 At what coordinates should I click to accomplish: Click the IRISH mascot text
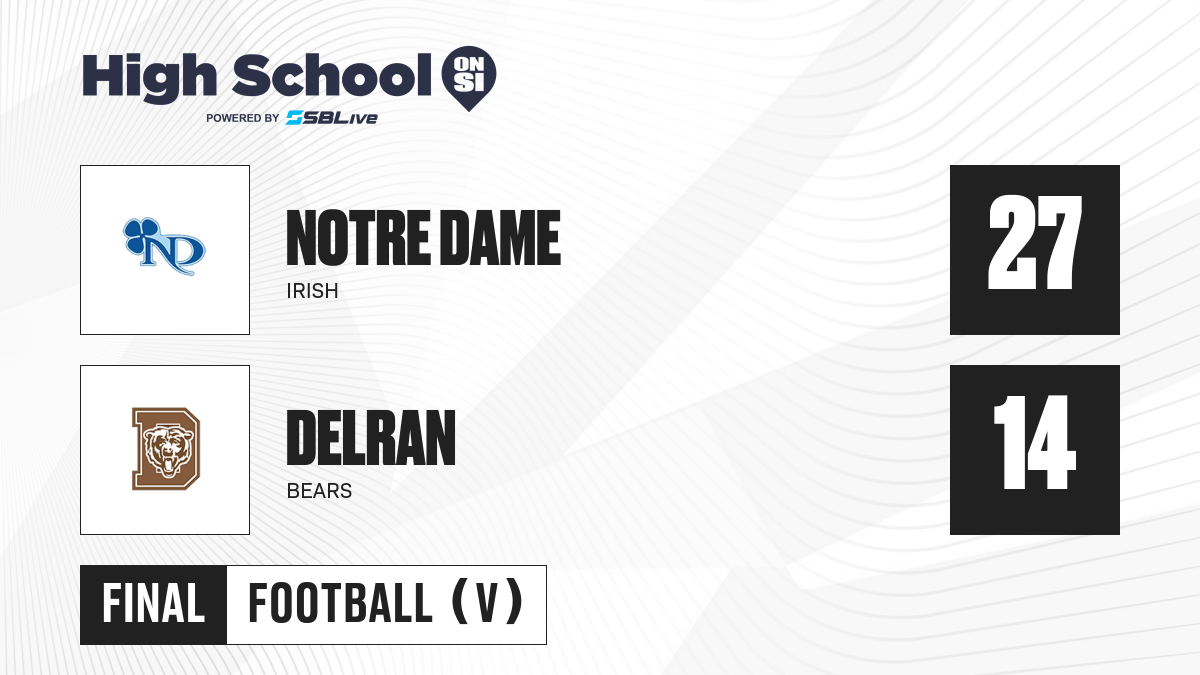[x=312, y=291]
